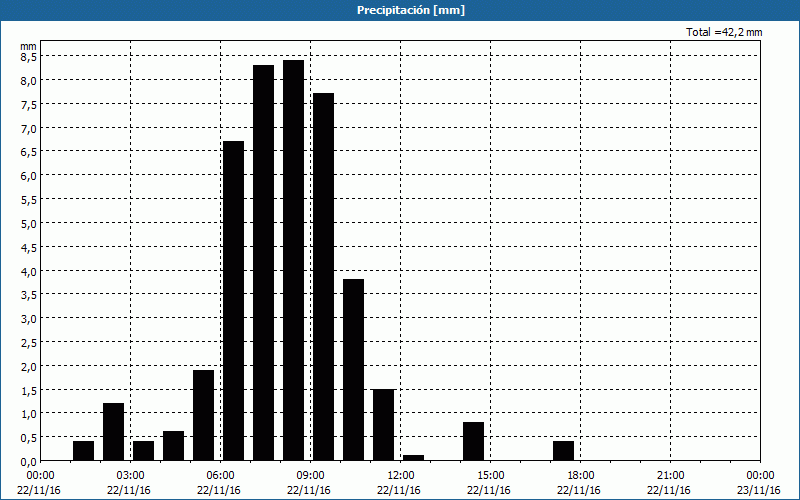800x500 pixels.
Task: Click the 0,4 mm bar just after 03:00
Action: [x=143, y=451]
